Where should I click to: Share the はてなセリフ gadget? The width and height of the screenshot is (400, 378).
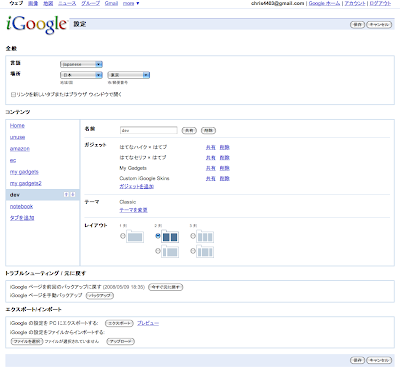pos(210,158)
